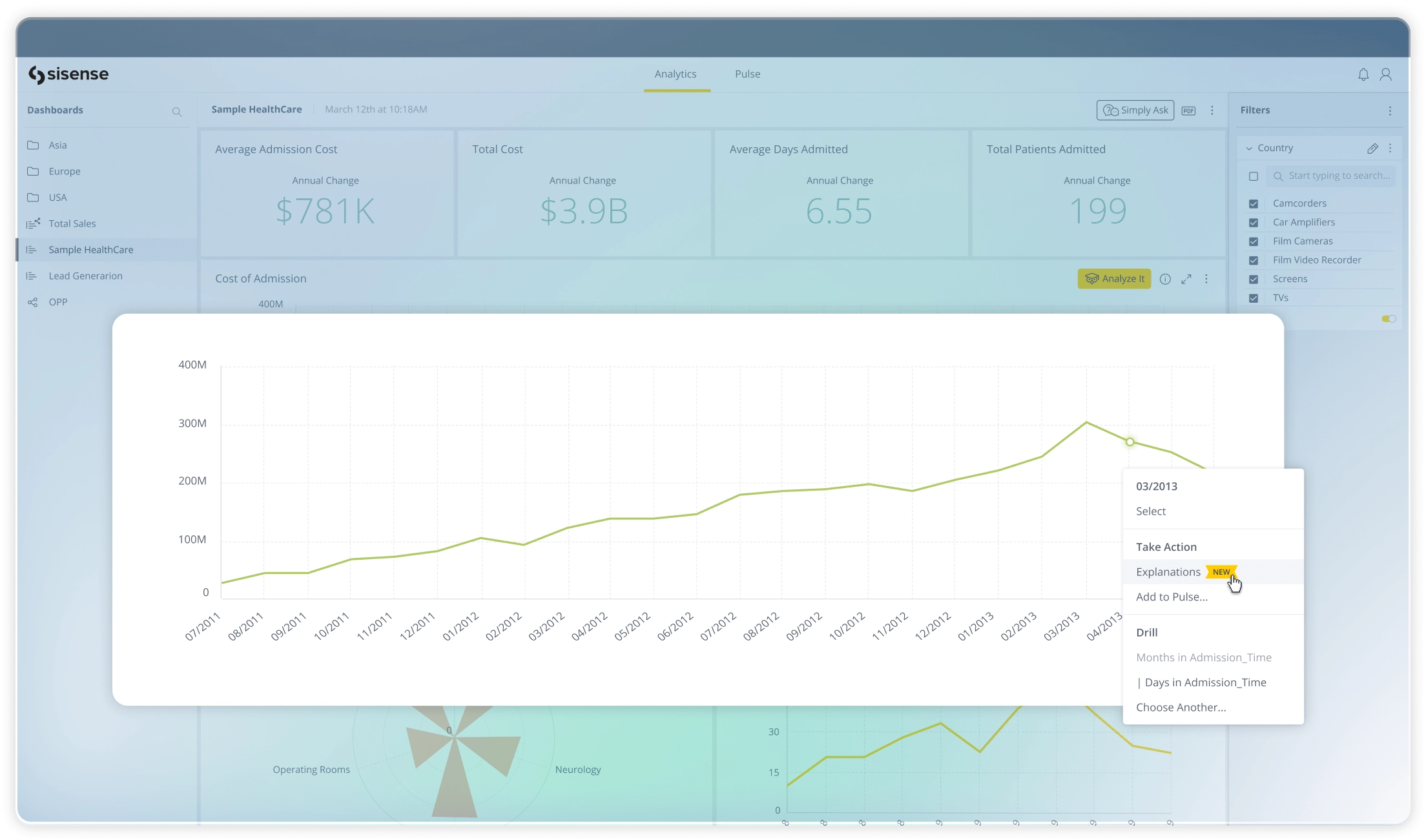The width and height of the screenshot is (1426, 840).
Task: Open the dashboard overflow menu beside PDF
Action: pyautogui.click(x=1212, y=110)
